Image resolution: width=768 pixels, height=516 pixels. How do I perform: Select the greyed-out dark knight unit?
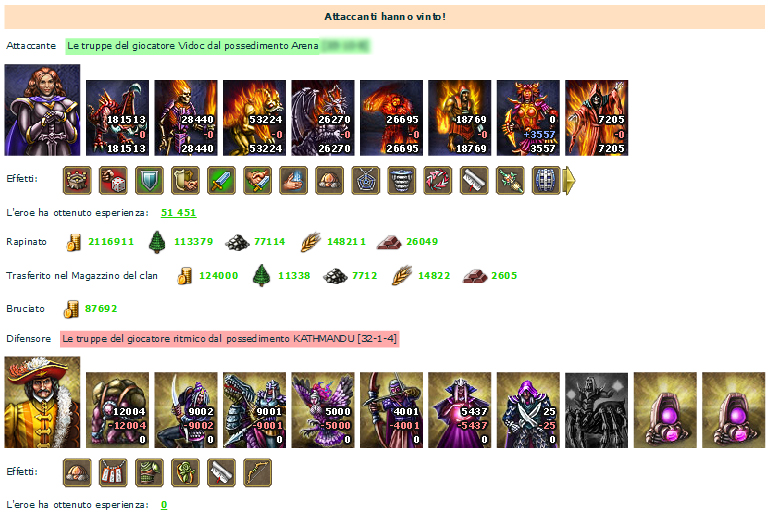(597, 410)
